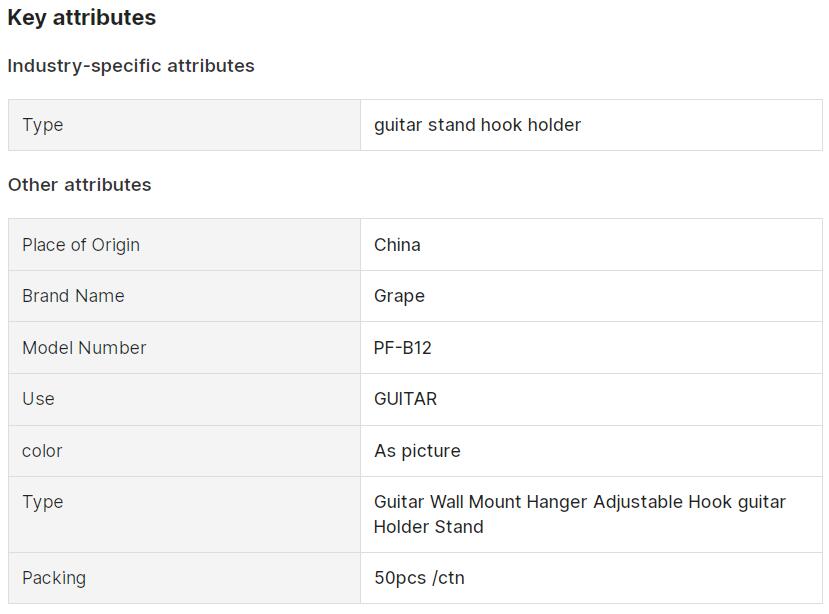Click the 'PF-B12' model number value
The width and height of the screenshot is (829, 614).
403,348
